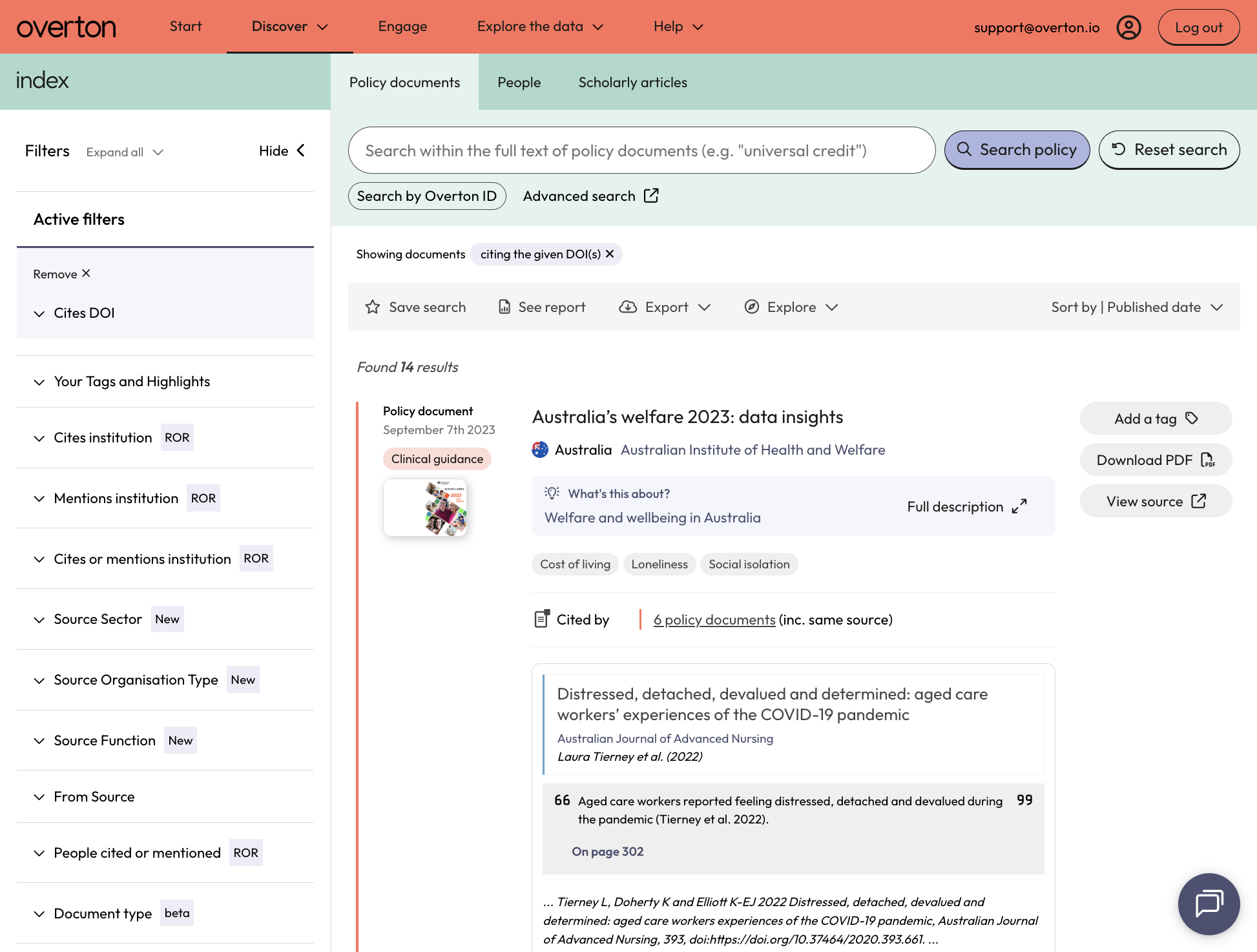Click the policy full-text search field
Viewport: 1257px width, 952px height.
click(x=641, y=150)
